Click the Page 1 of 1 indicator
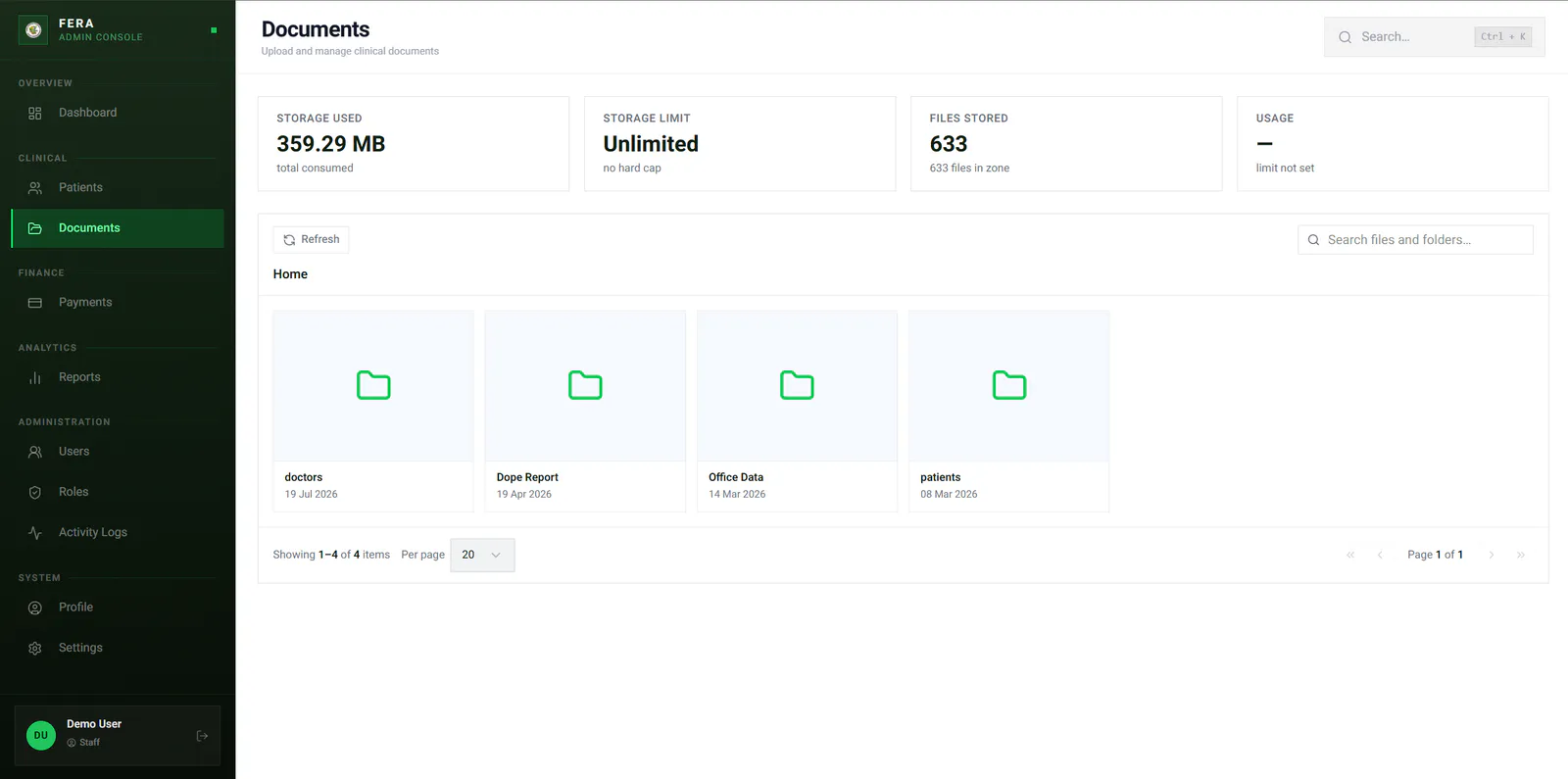 tap(1436, 555)
